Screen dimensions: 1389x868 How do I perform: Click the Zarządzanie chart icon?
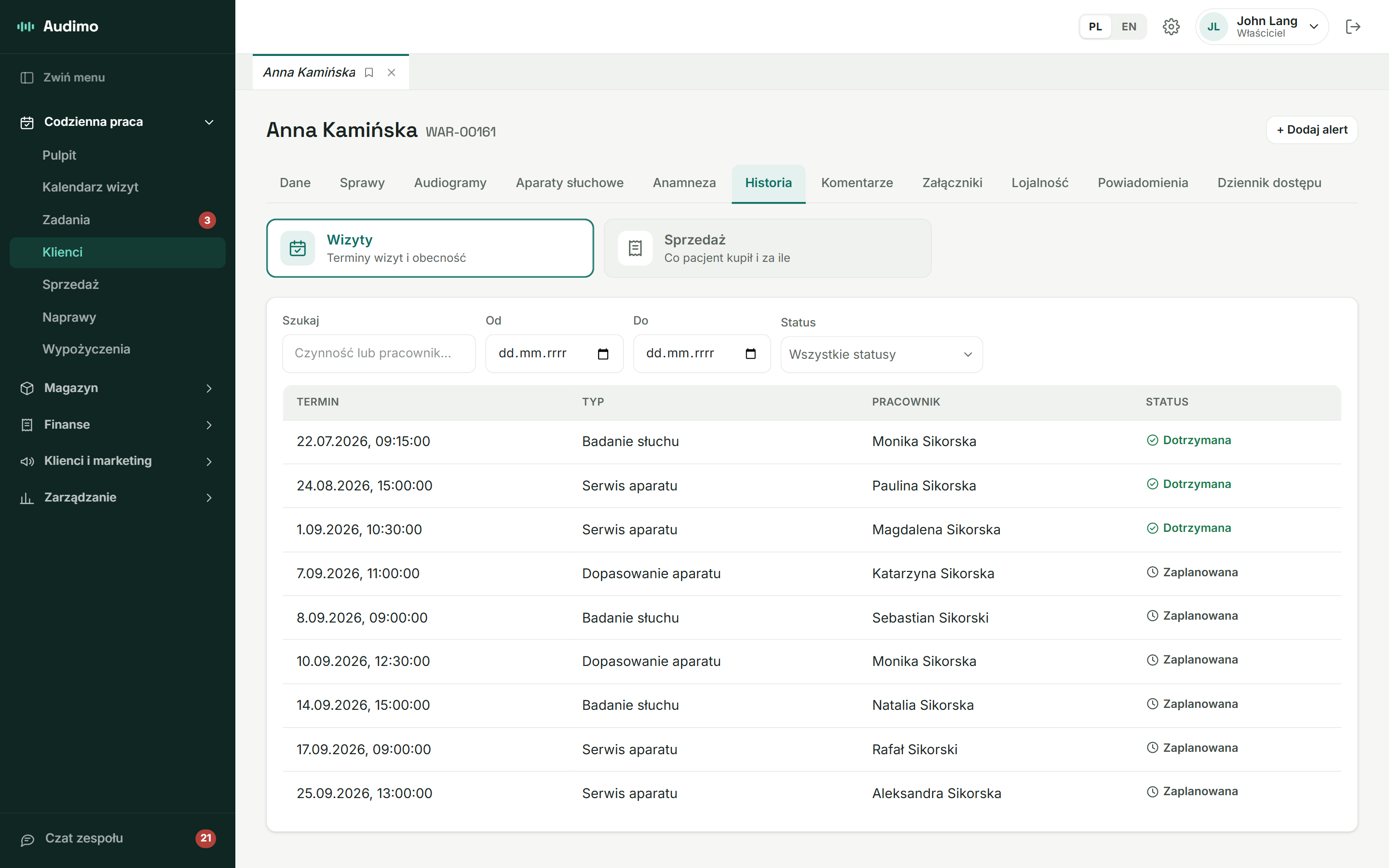pos(27,498)
